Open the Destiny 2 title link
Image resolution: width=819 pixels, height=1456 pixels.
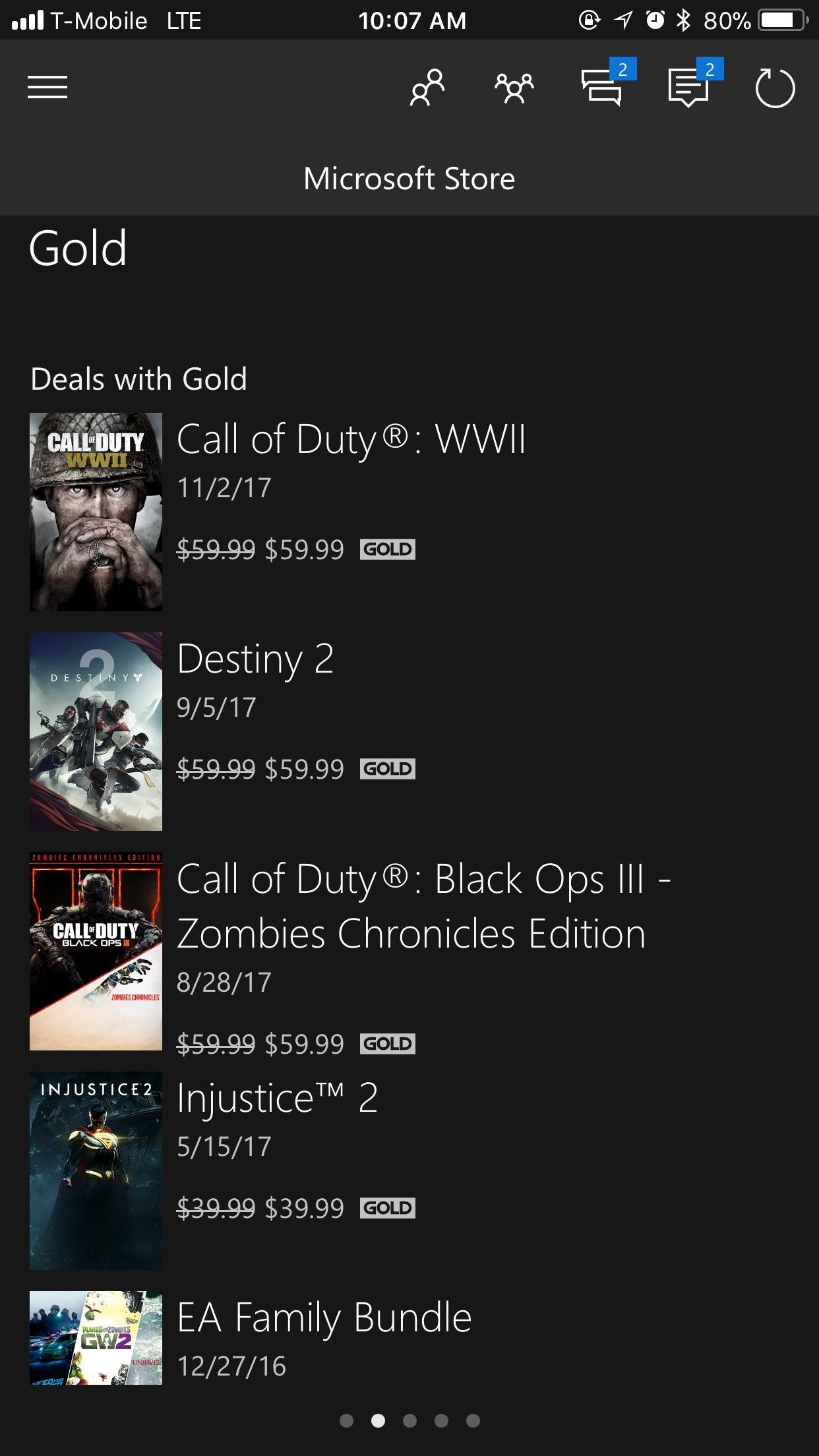point(255,659)
